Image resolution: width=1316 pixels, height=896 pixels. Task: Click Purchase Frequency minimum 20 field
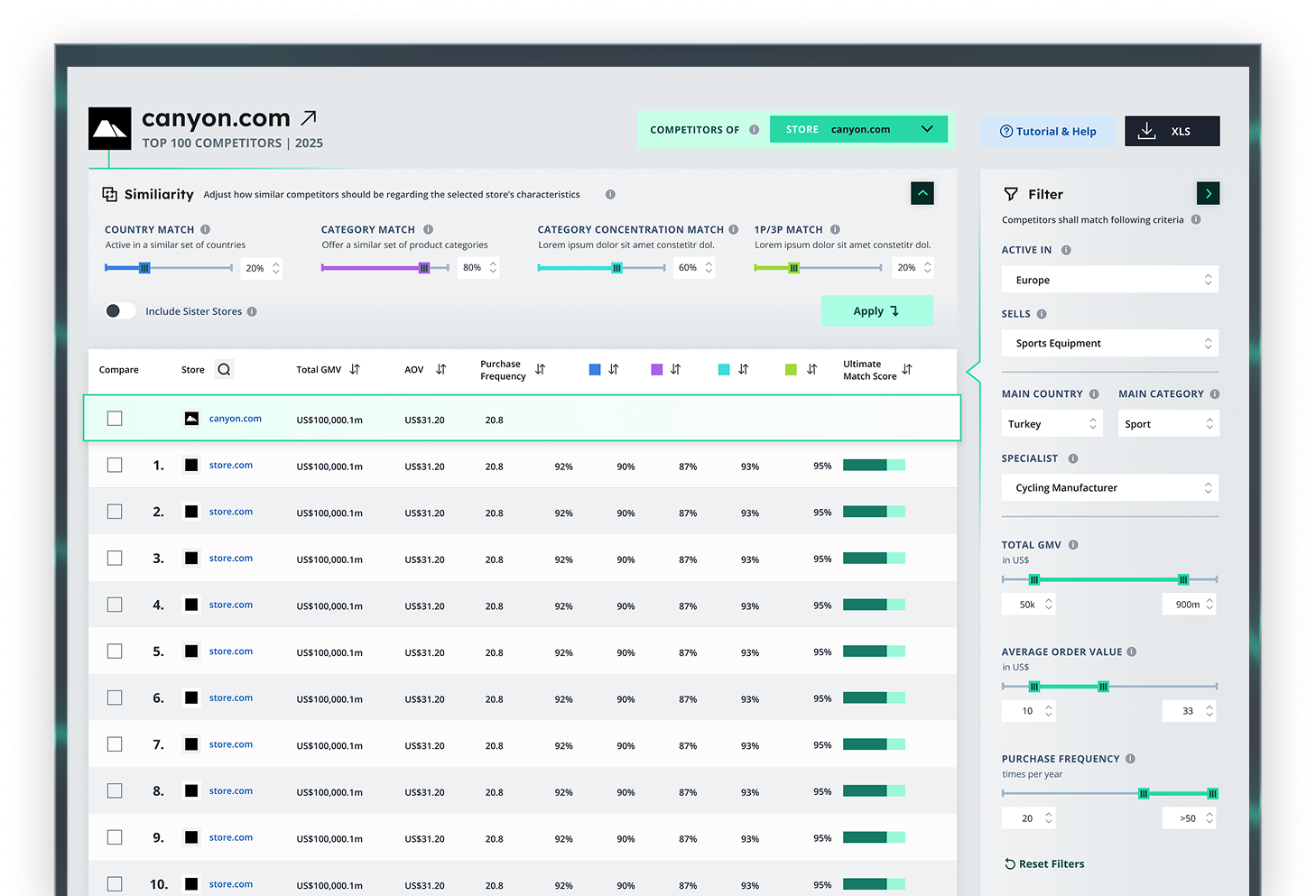pyautogui.click(x=1029, y=818)
